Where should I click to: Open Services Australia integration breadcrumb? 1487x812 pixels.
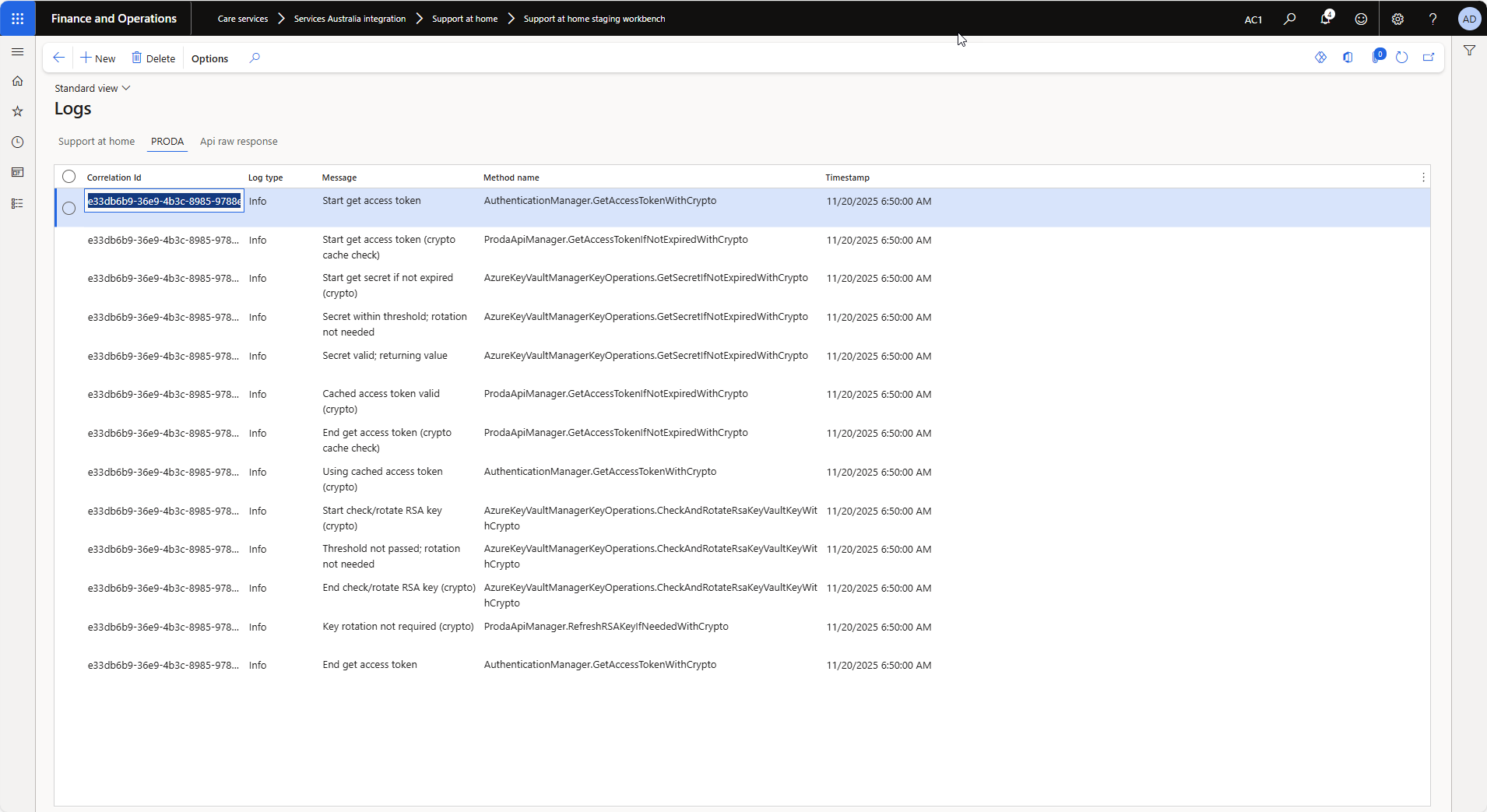[350, 19]
